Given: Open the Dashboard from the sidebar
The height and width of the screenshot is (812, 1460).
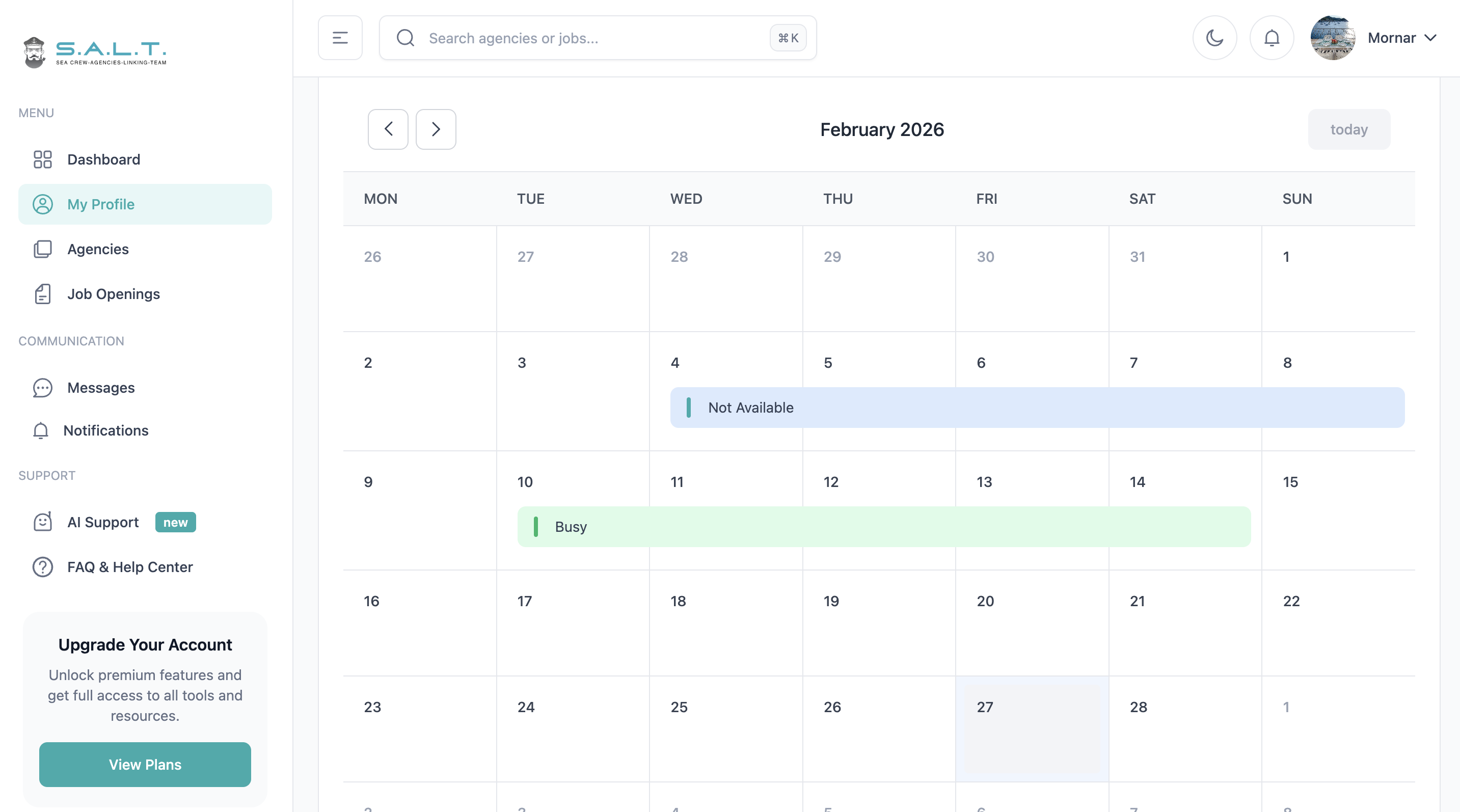Looking at the screenshot, I should (103, 159).
